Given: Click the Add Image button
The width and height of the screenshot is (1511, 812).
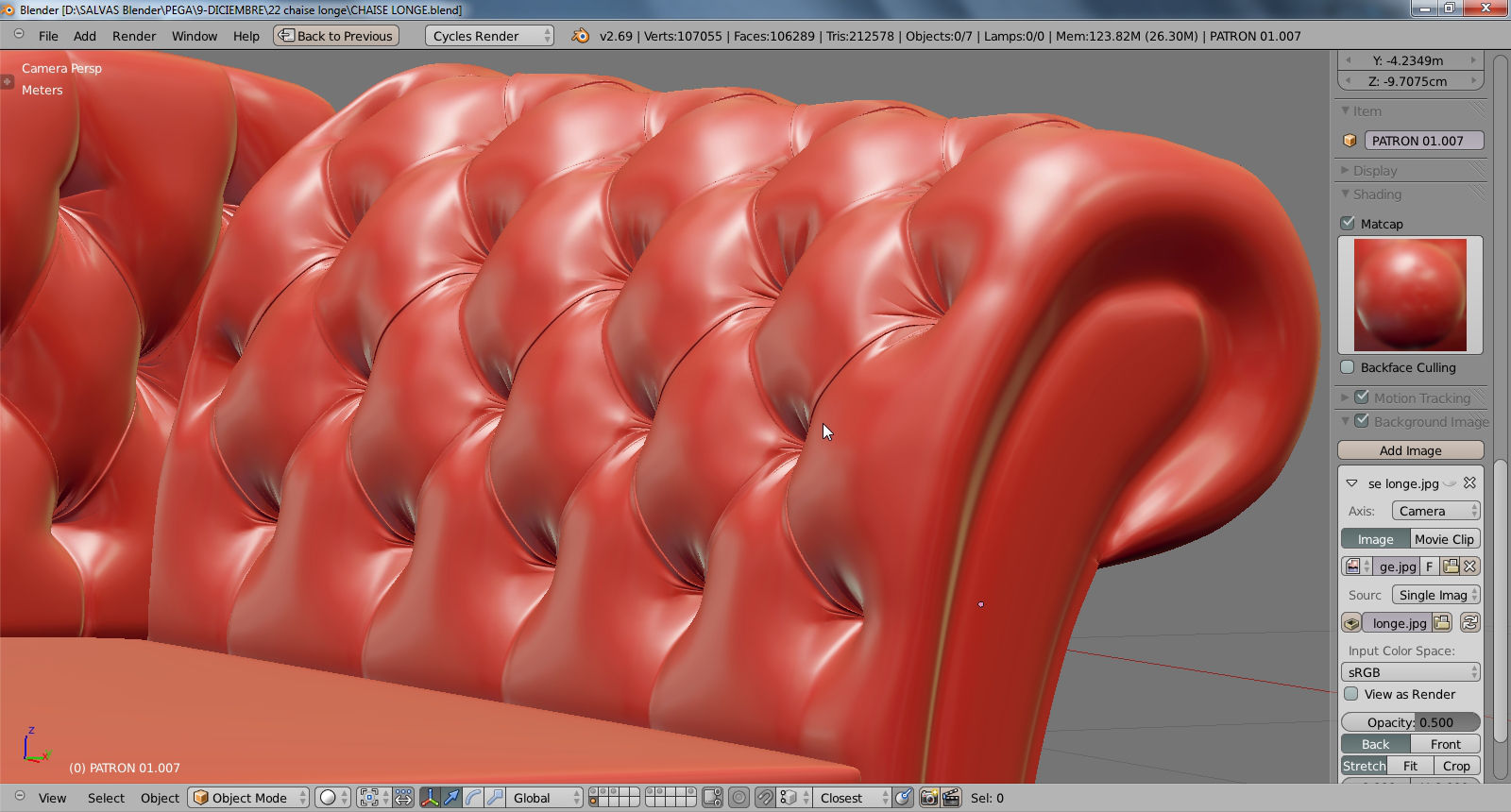Looking at the screenshot, I should 1410,450.
